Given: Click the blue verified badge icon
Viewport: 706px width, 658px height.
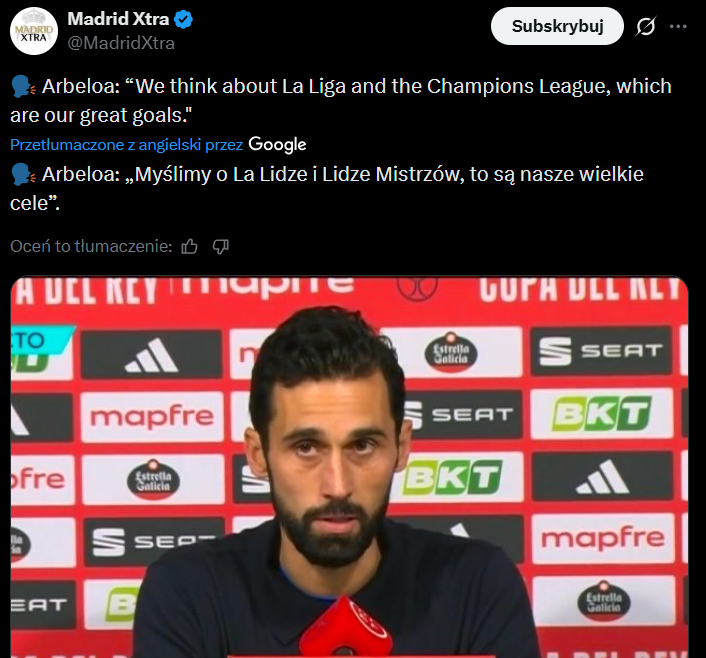Looking at the screenshot, I should 183,19.
